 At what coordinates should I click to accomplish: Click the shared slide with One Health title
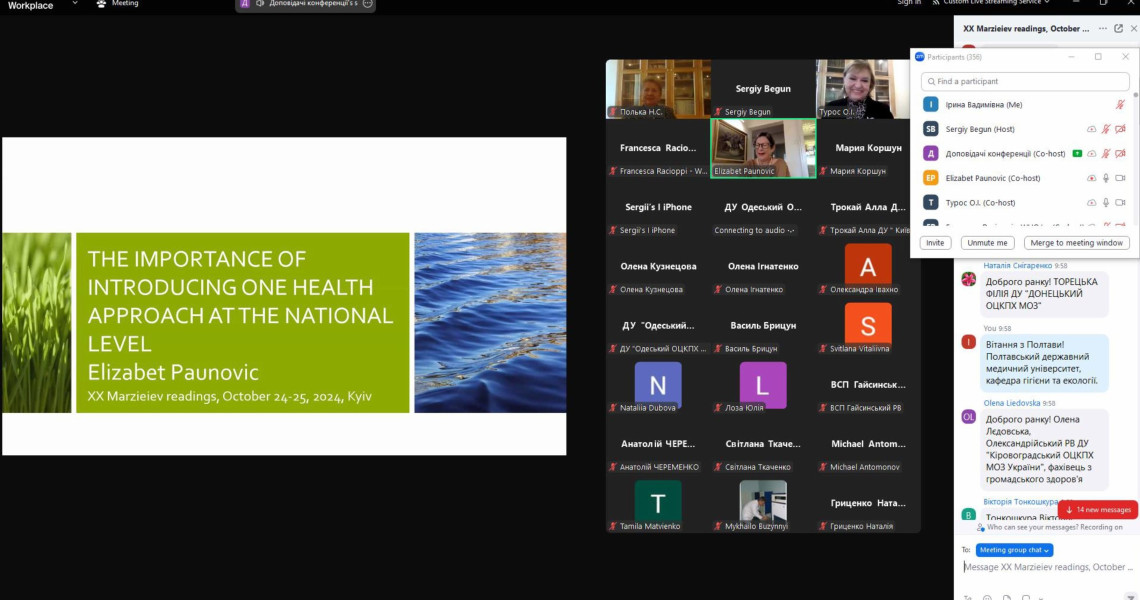point(284,296)
